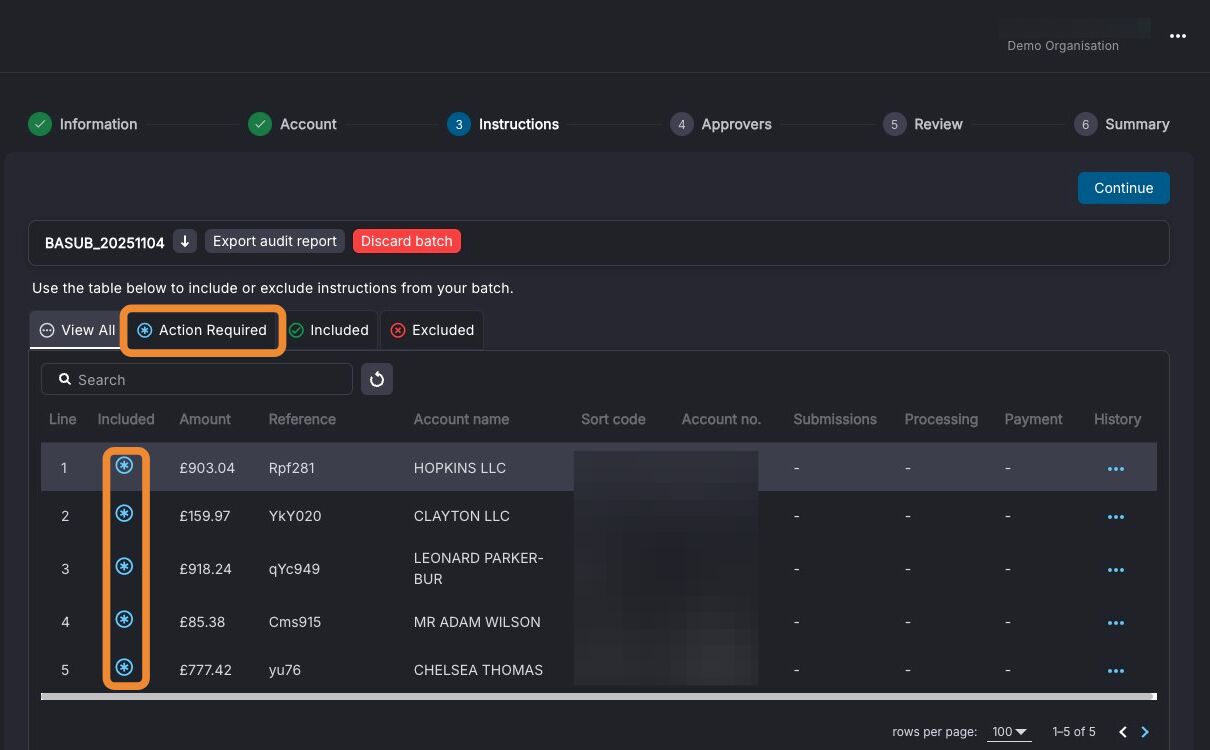Click the Account name column header
Screen dimensions: 1210x750
(x=461, y=419)
